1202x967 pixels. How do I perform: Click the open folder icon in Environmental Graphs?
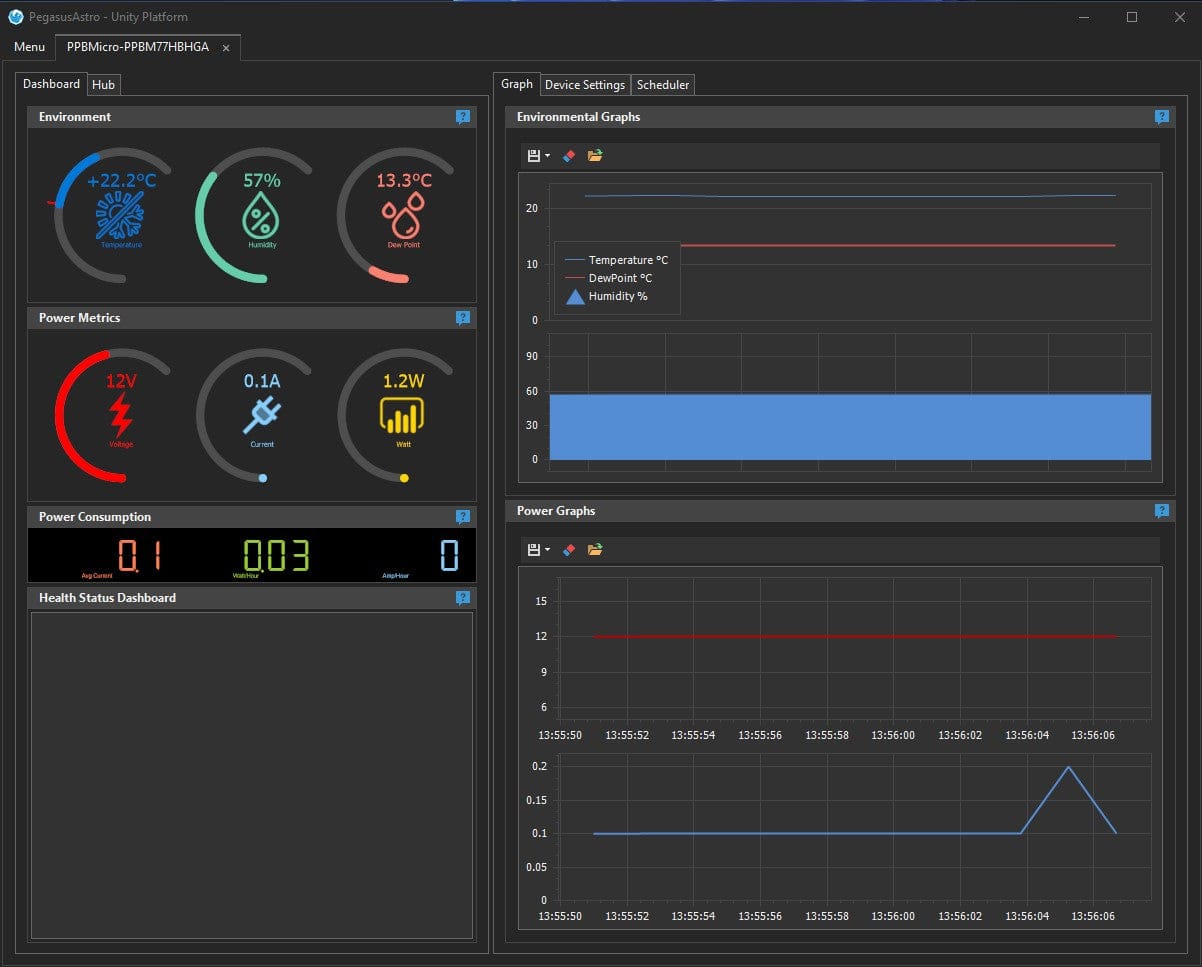595,156
